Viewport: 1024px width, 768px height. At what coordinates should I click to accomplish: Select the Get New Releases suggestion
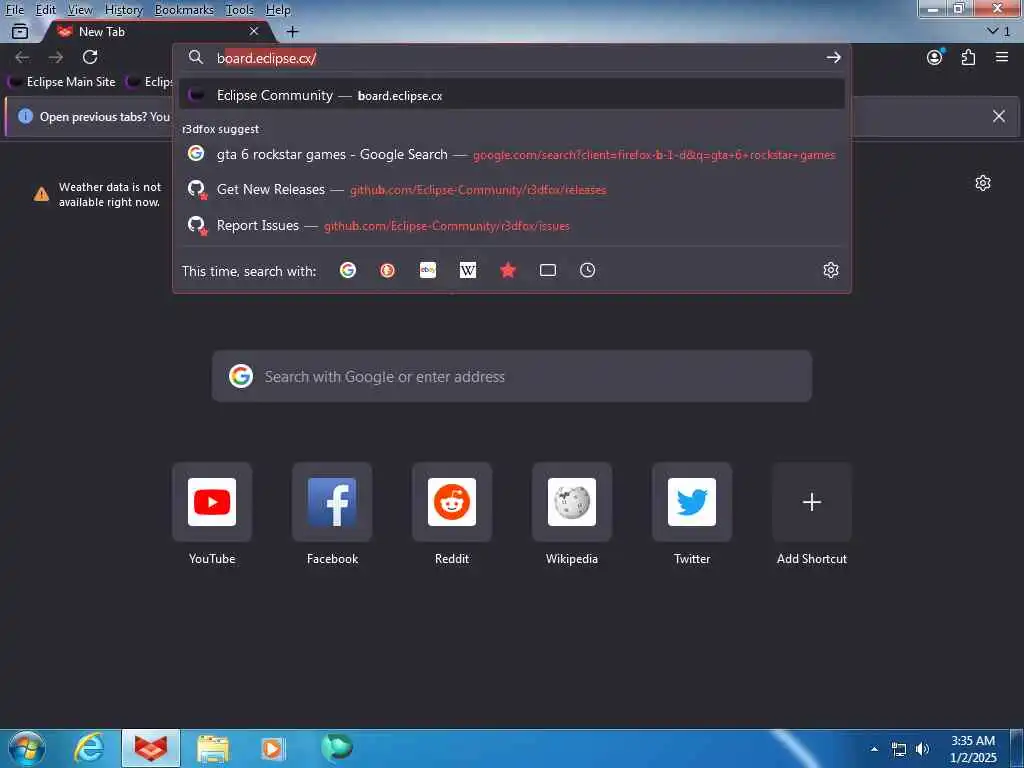(512, 190)
